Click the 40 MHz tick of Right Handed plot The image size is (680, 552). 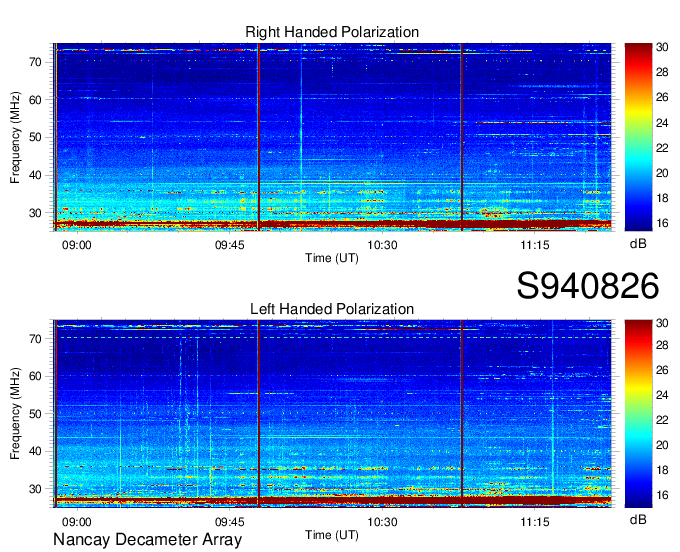(x=36, y=176)
